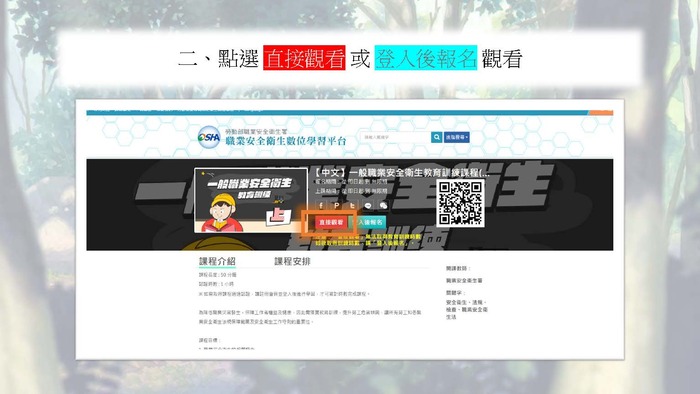Open the 職業安全衛生數位學習平台 site title
The width and height of the screenshot is (700, 394).
286,141
